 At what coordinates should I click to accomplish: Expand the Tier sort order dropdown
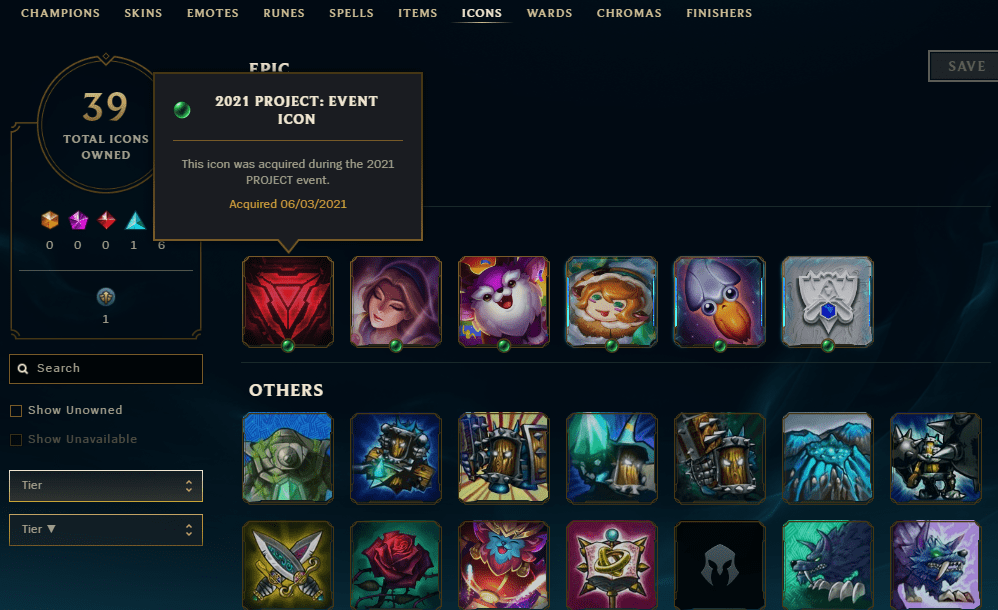106,530
